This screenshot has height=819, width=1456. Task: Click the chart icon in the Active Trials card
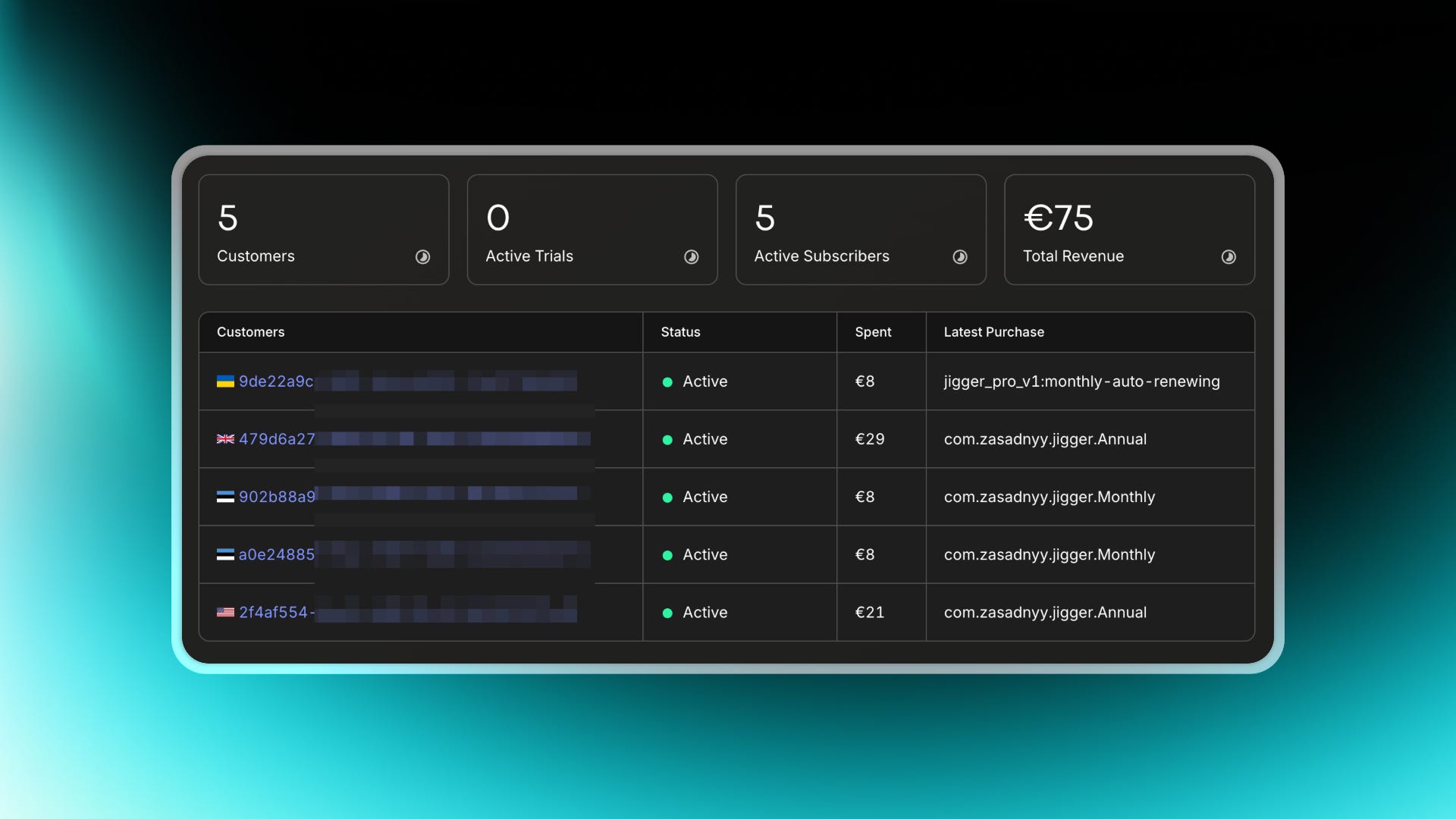click(691, 257)
